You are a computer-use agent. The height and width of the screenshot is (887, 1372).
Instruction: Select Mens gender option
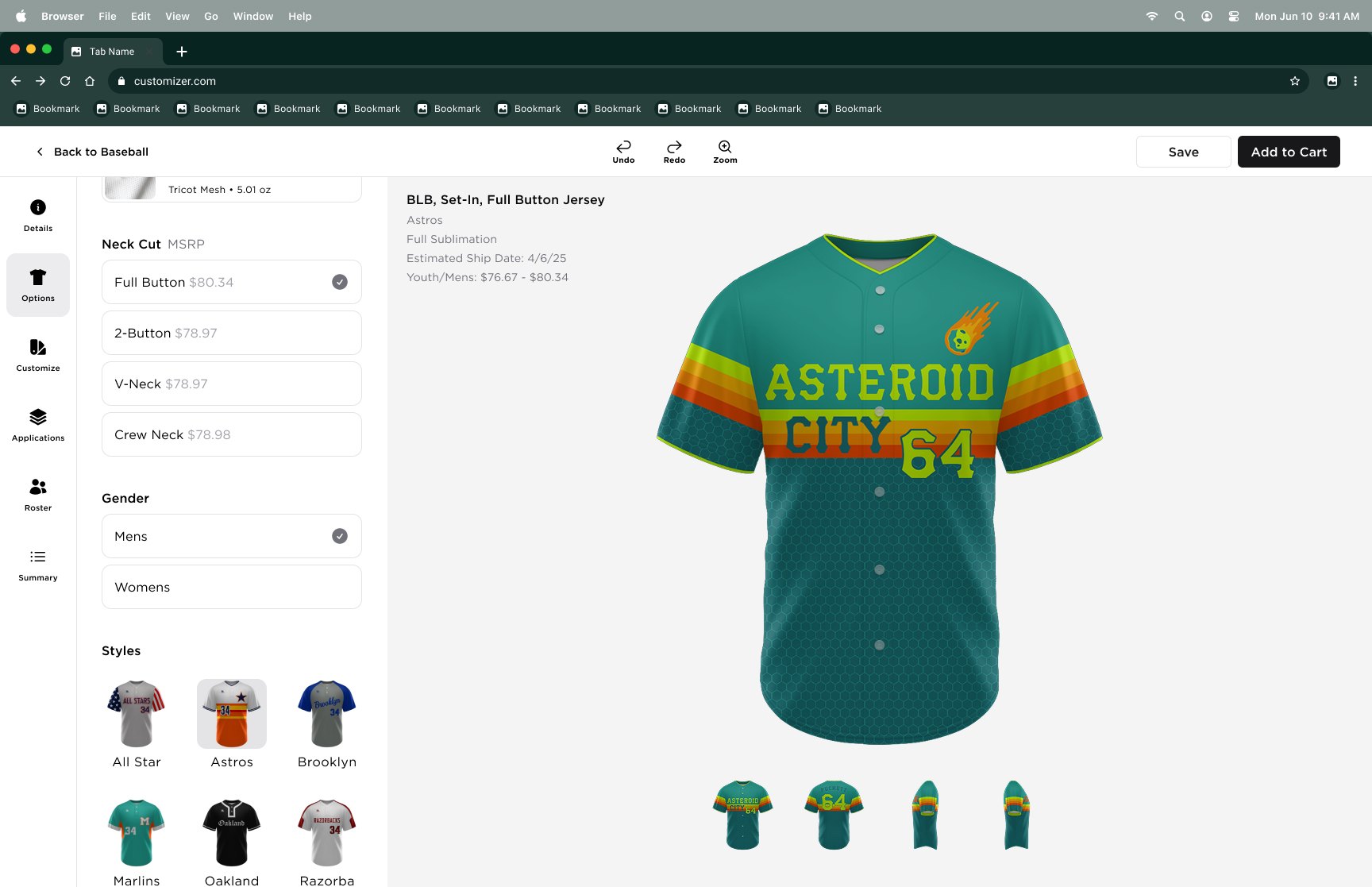click(x=232, y=536)
